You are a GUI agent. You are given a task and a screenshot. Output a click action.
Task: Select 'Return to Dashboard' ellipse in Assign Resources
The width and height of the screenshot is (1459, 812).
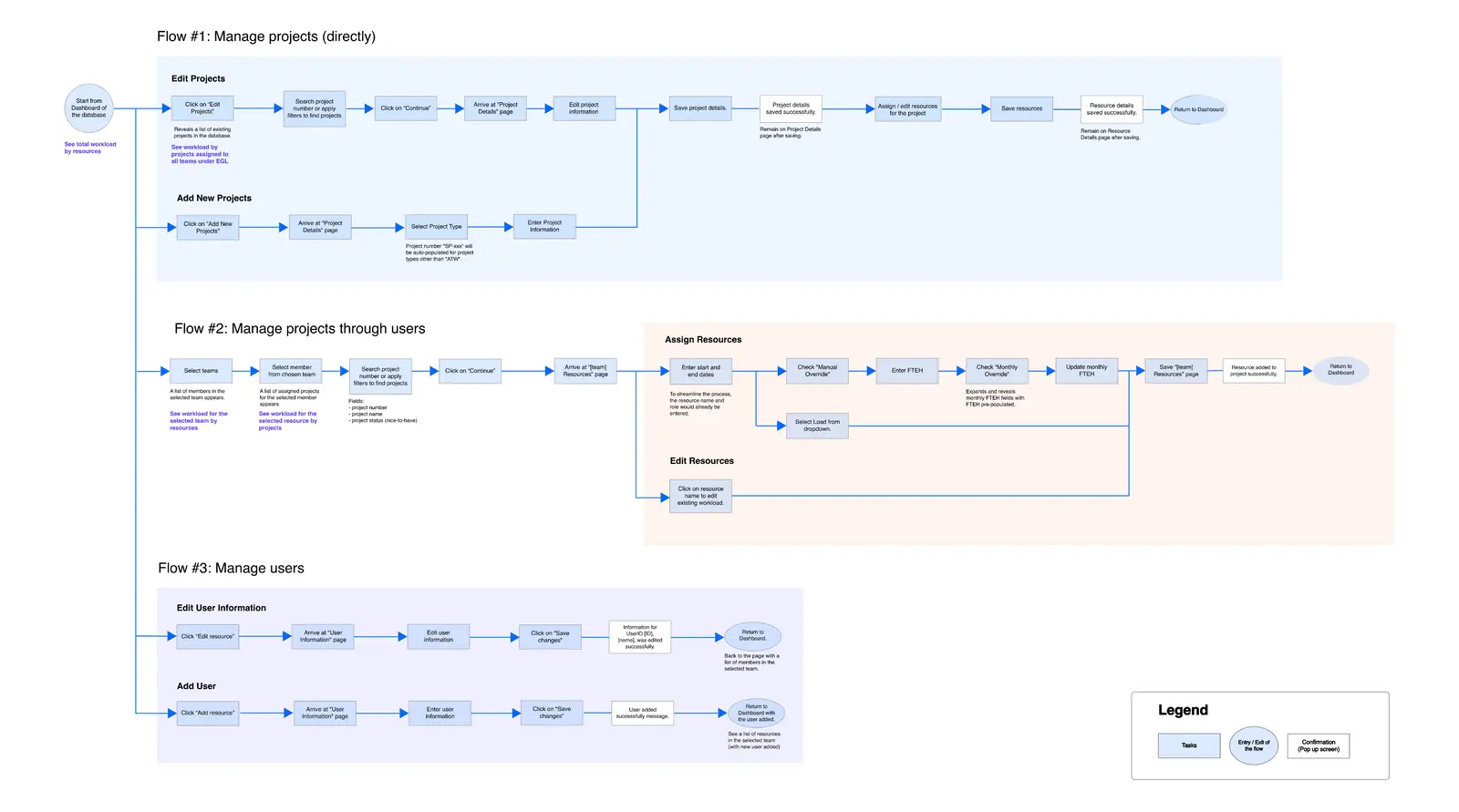coord(1340,370)
